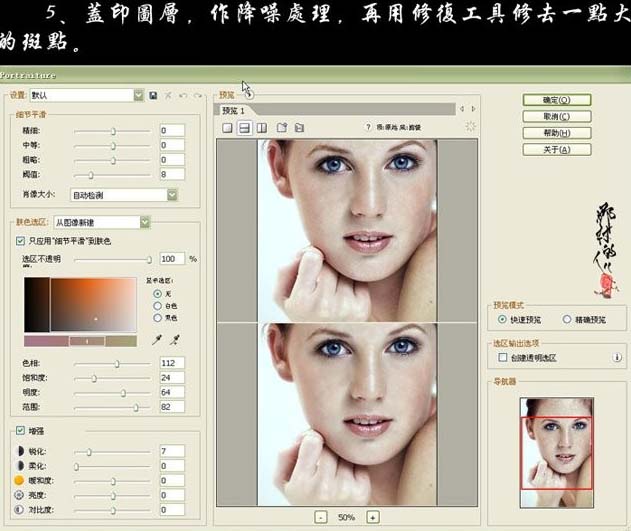Click the 锐化 sharpen half-moon icon

pos(19,451)
